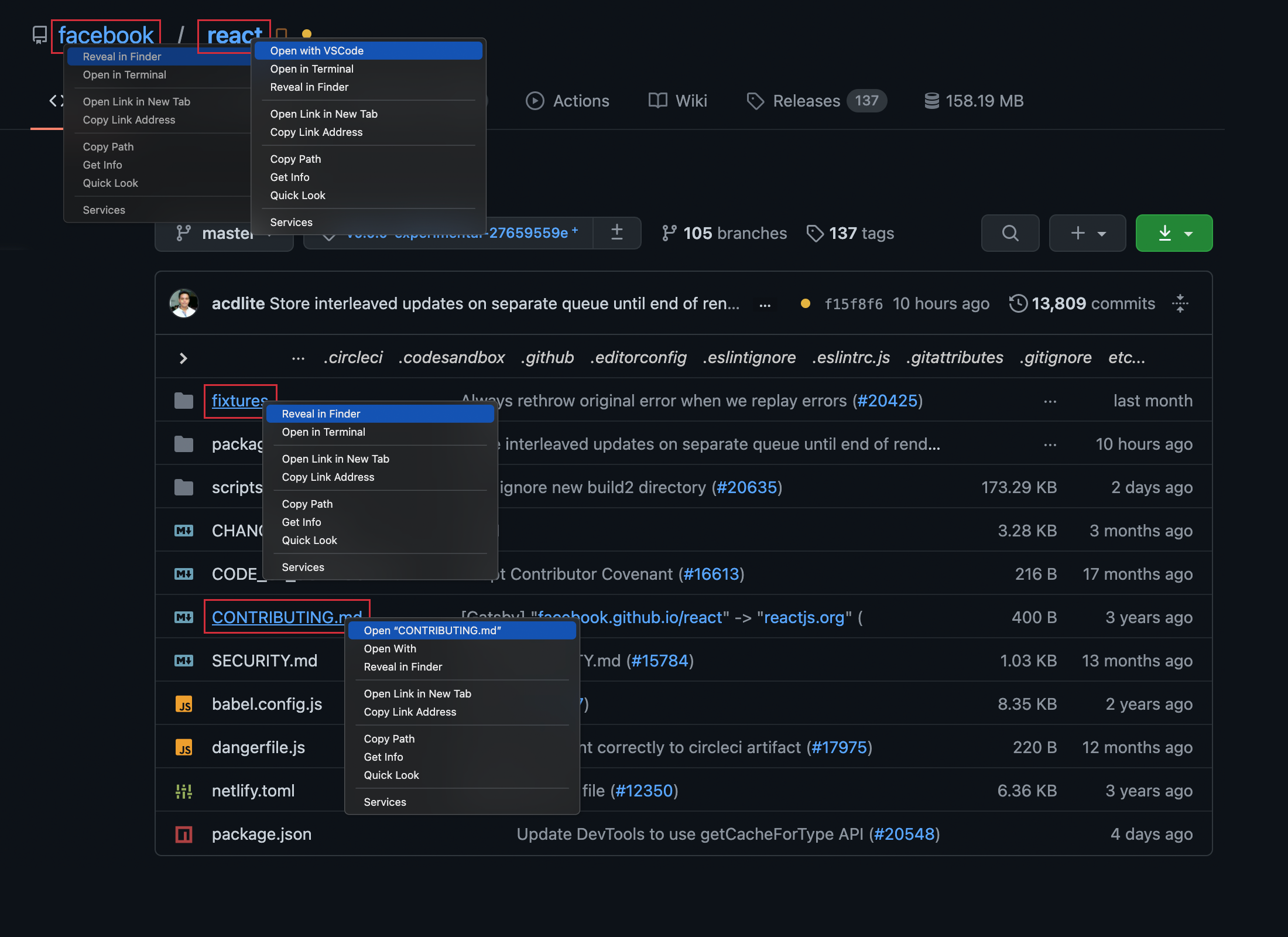Screen dimensions: 1288x937
Task: Open the .gitattributes file
Action: tap(955, 357)
